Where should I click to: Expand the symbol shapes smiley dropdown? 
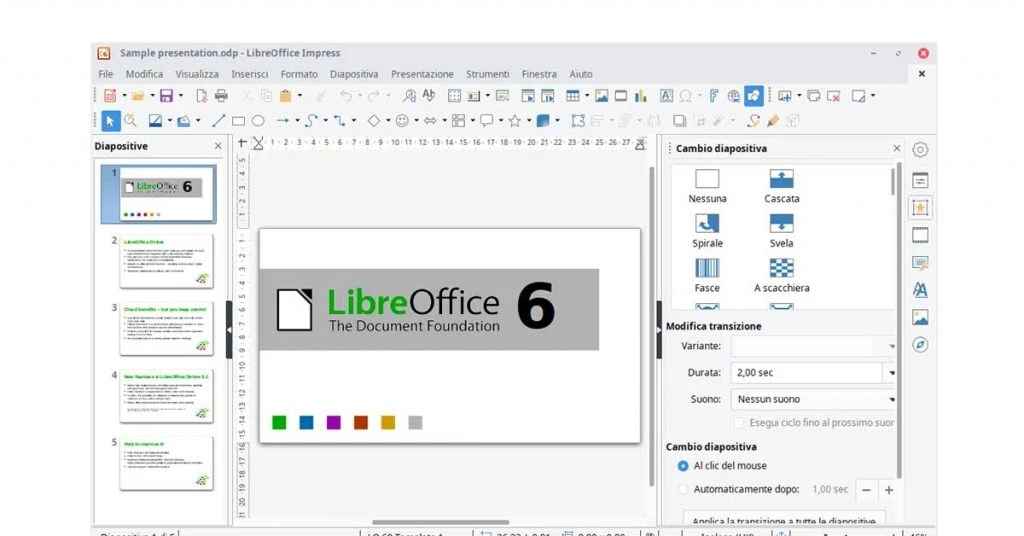click(416, 121)
